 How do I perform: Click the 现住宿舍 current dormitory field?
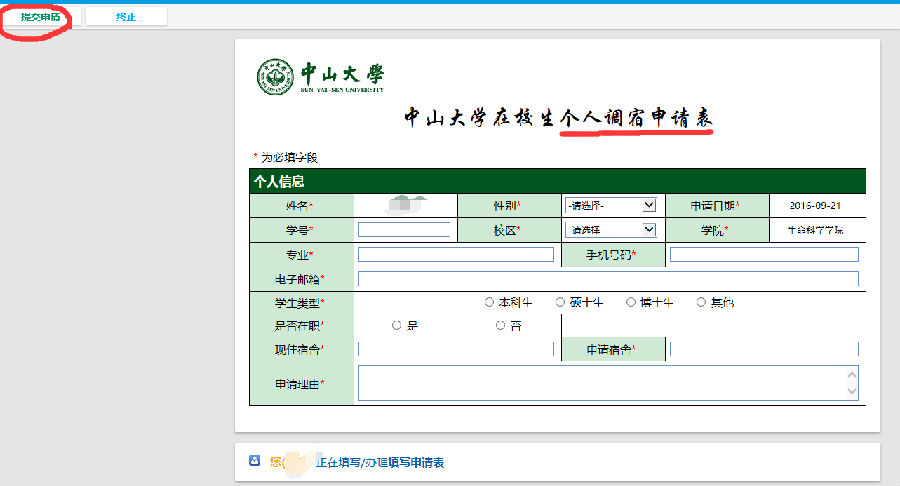(455, 349)
